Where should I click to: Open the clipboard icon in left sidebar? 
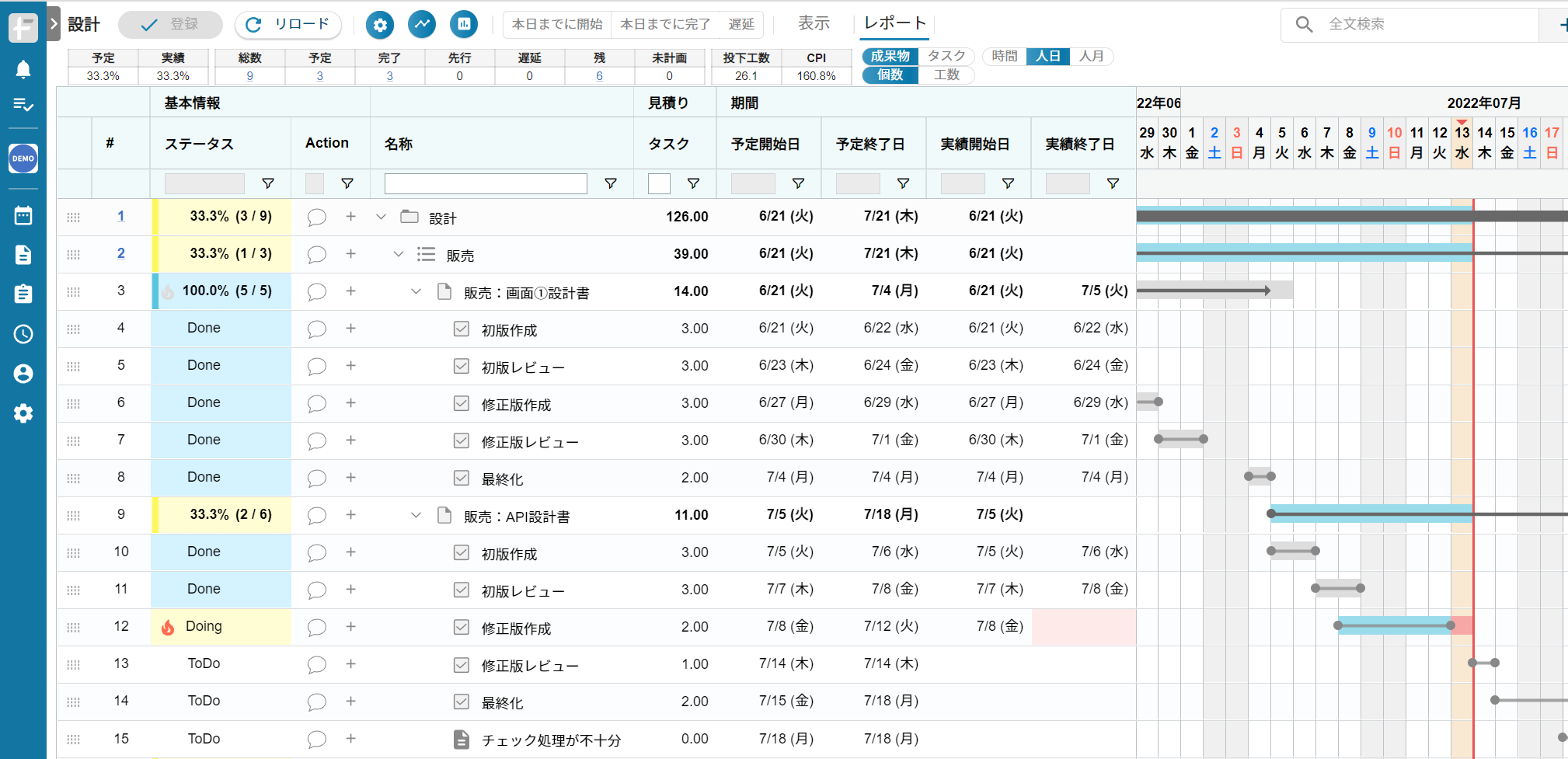point(23,294)
